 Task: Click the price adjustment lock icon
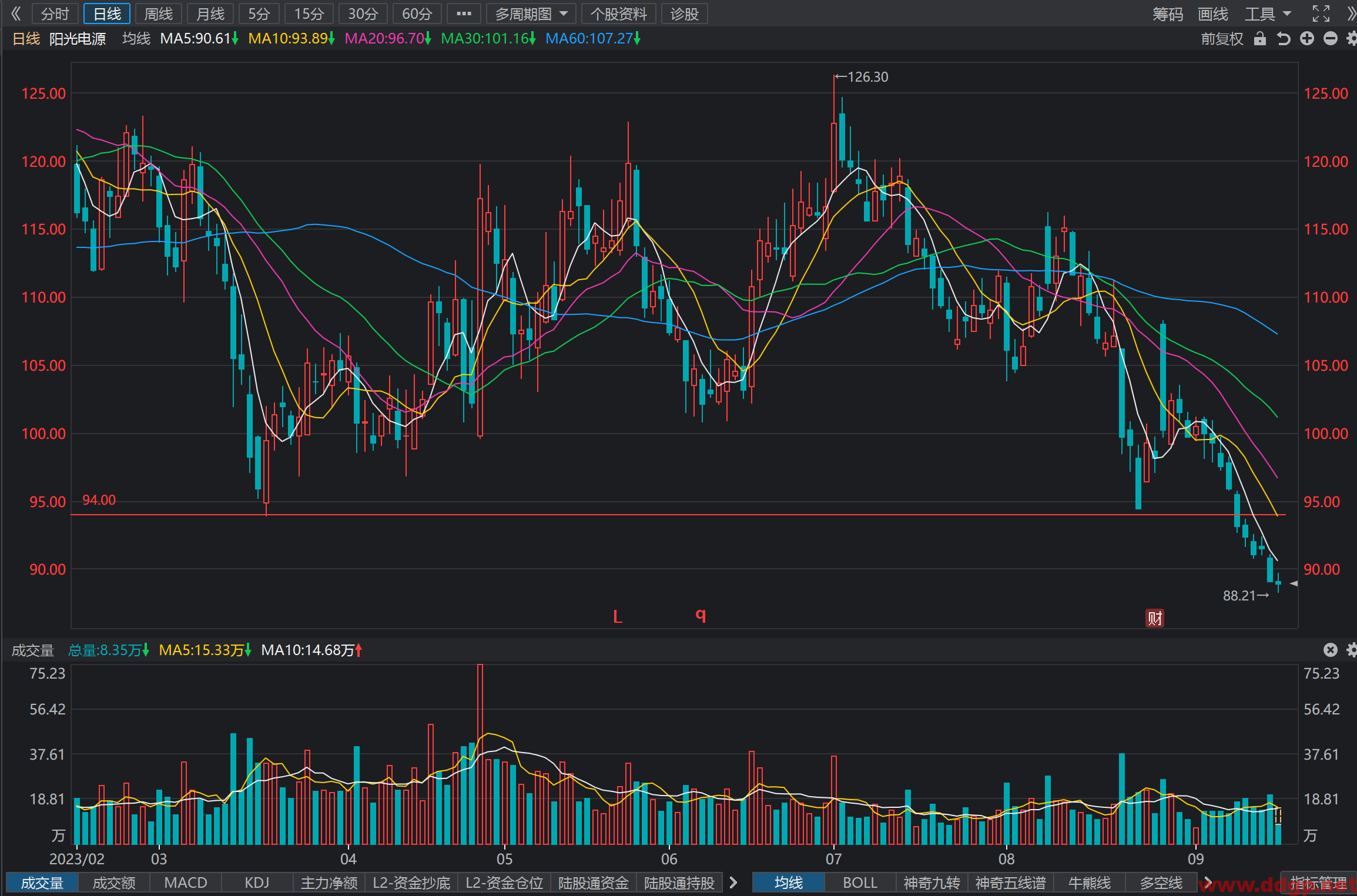tap(1259, 39)
